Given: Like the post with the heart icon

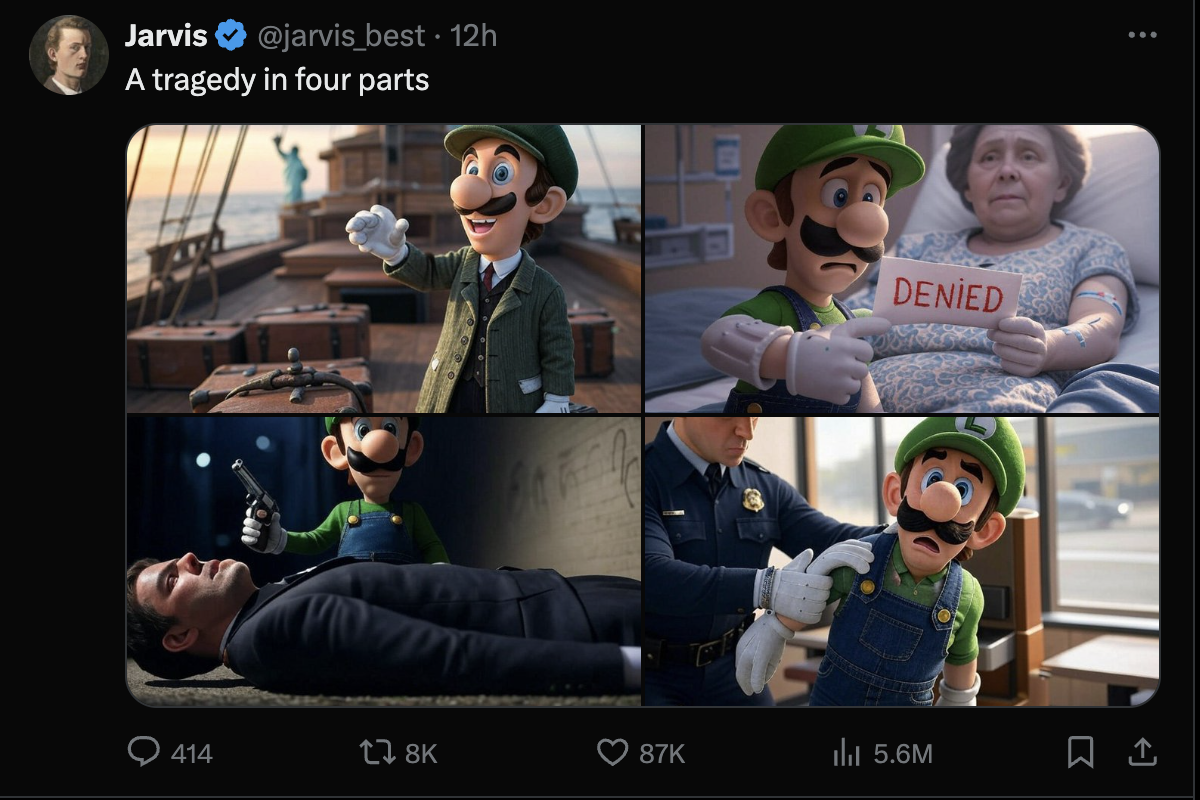Looking at the screenshot, I should pyautogui.click(x=612, y=751).
